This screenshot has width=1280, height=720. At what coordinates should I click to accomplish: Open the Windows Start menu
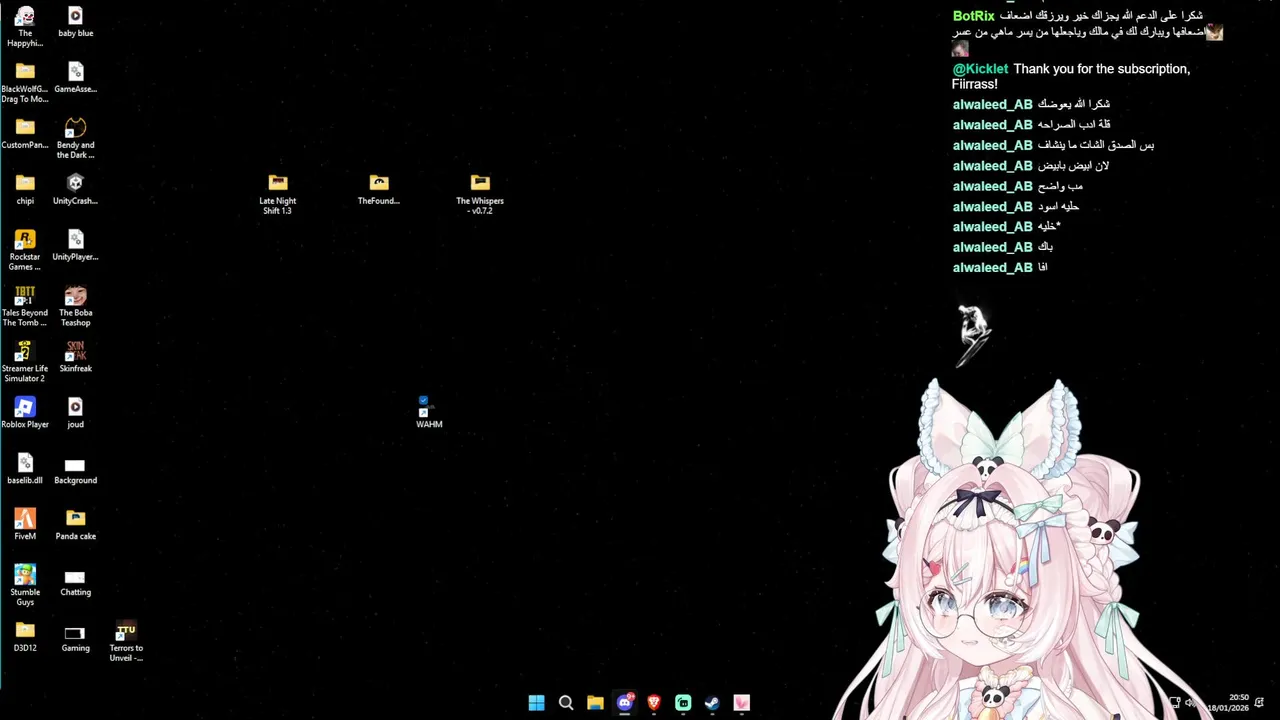click(x=537, y=703)
